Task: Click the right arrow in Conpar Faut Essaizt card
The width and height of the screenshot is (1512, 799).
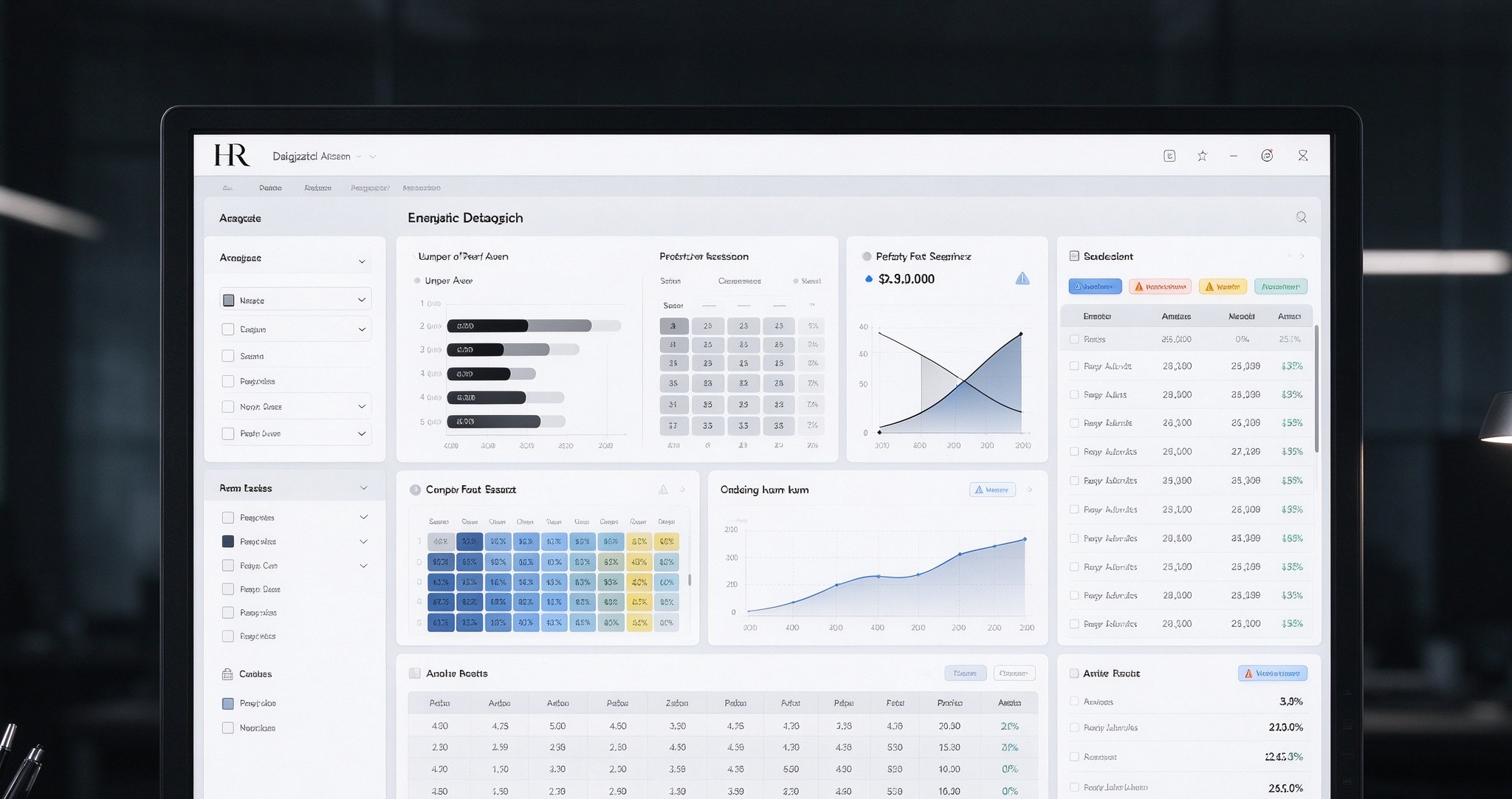Action: (x=682, y=490)
